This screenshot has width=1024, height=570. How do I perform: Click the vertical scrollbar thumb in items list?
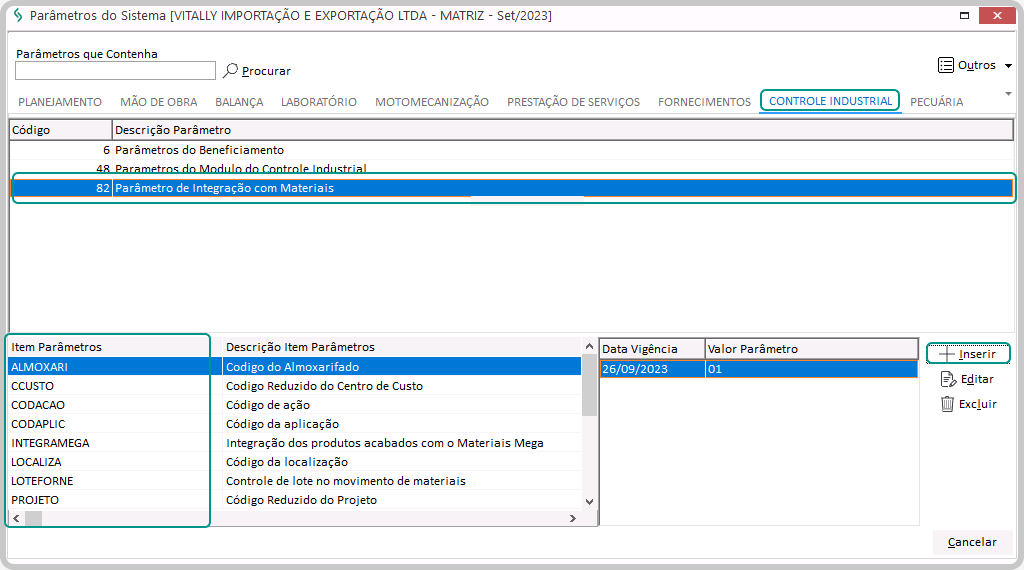tap(589, 385)
